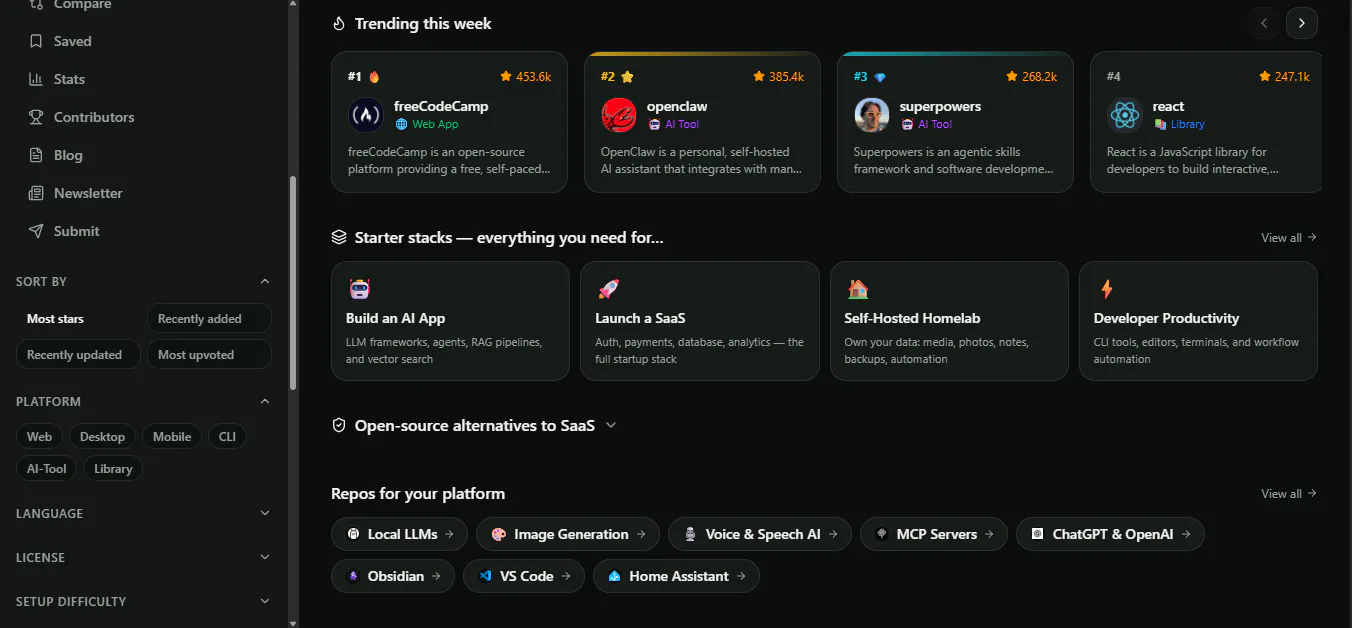Expand Open-source alternatives to SaaS chevron
1352x628 pixels.
tap(611, 425)
